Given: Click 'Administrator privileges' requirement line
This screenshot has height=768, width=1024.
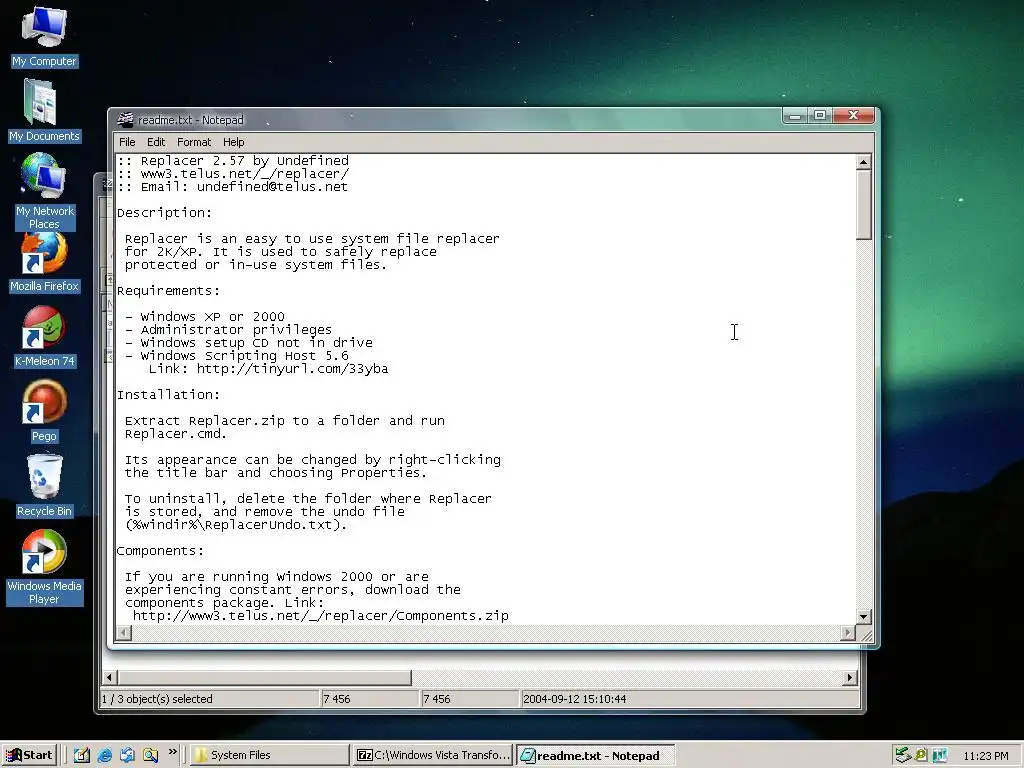Looking at the screenshot, I should coord(229,330).
